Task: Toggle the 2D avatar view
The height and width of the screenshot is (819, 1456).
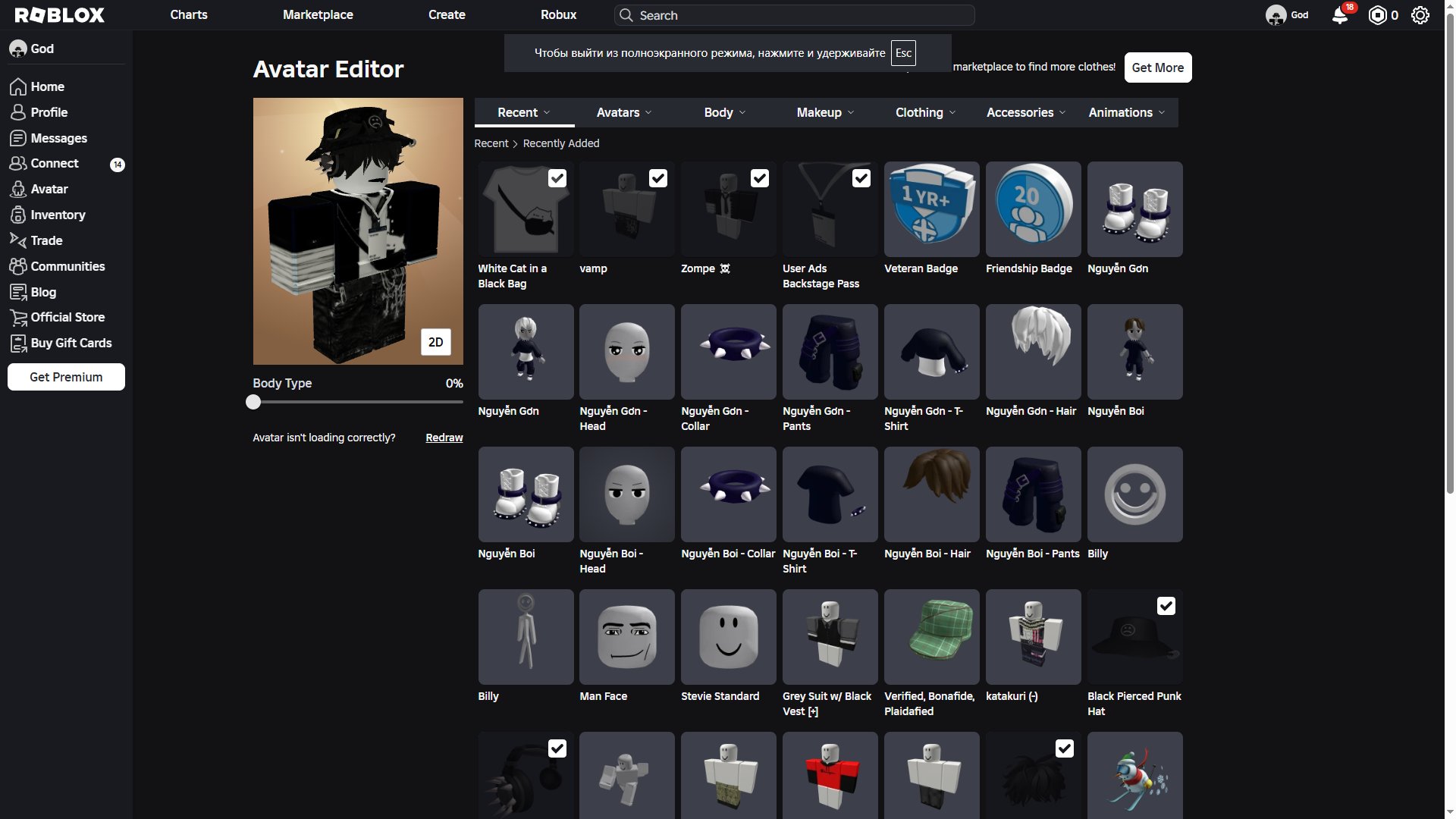Action: click(436, 342)
